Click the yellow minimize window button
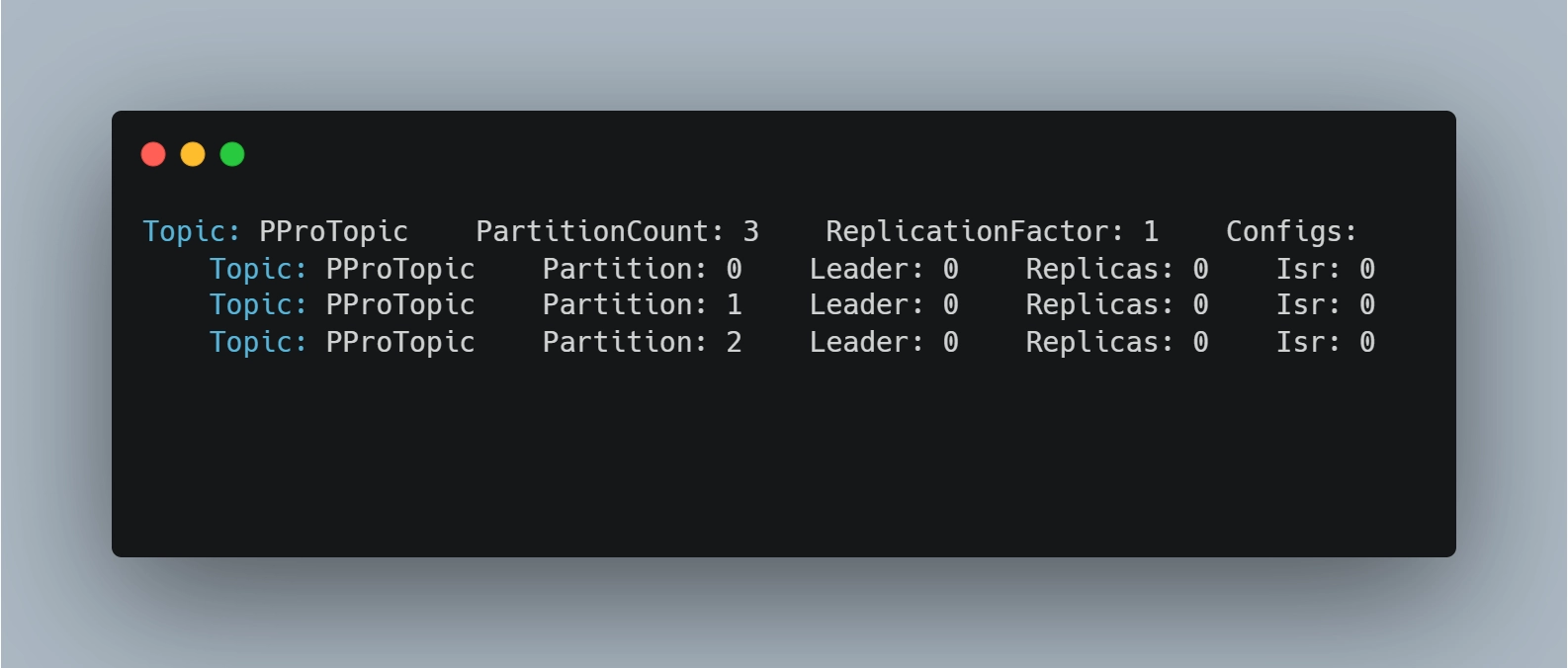Screen dimensions: 1568x668 [x=193, y=154]
